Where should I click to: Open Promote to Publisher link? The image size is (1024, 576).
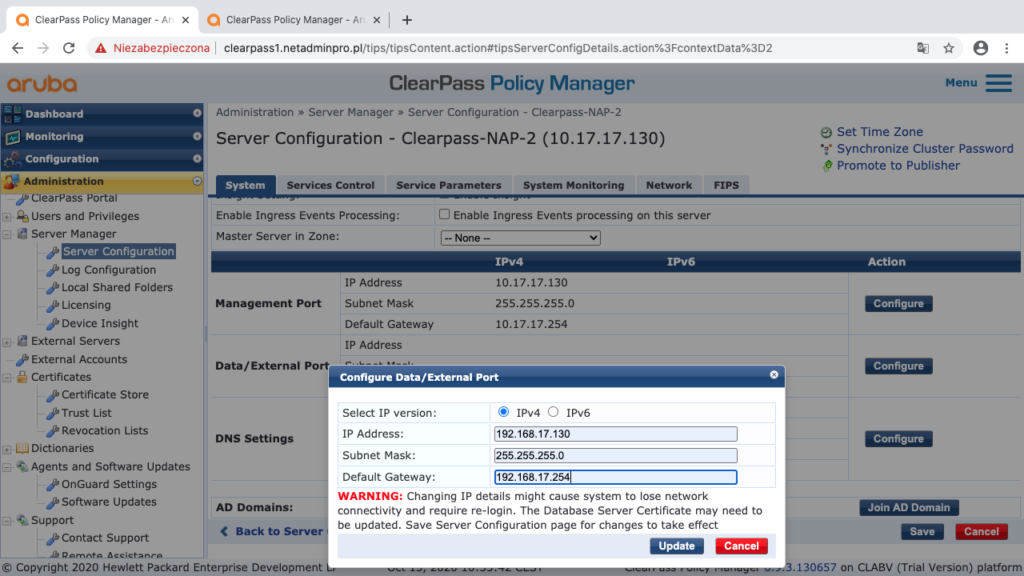(x=898, y=166)
